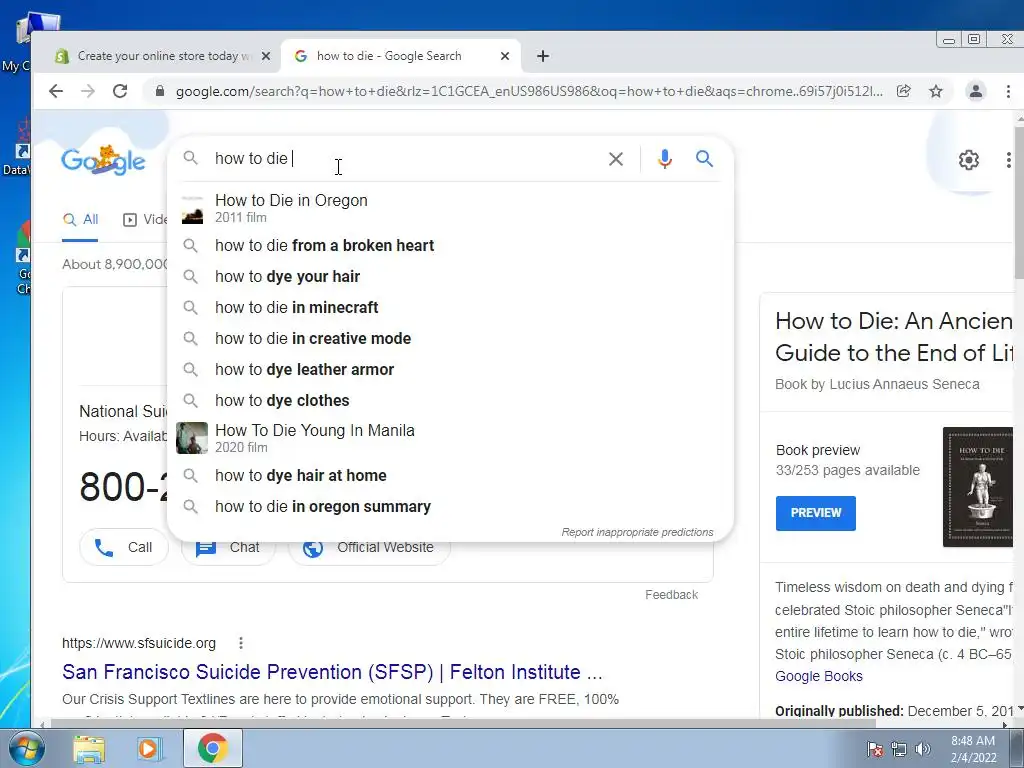Select the All results tab
The width and height of the screenshot is (1024, 768).
(x=80, y=220)
